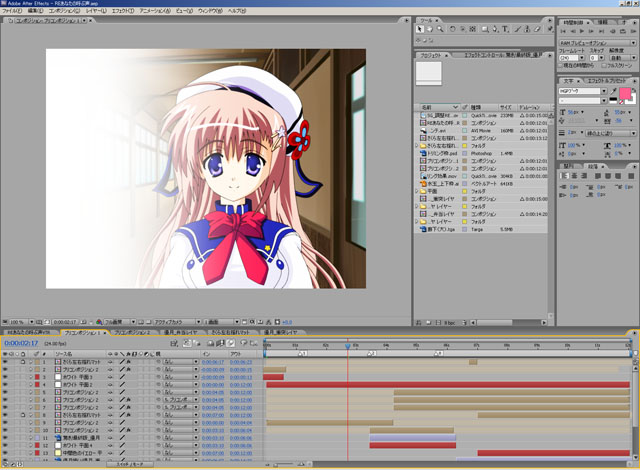Switch to the Pre-composition 2 timeline tab
This screenshot has height=470, width=640.
click(x=132, y=333)
